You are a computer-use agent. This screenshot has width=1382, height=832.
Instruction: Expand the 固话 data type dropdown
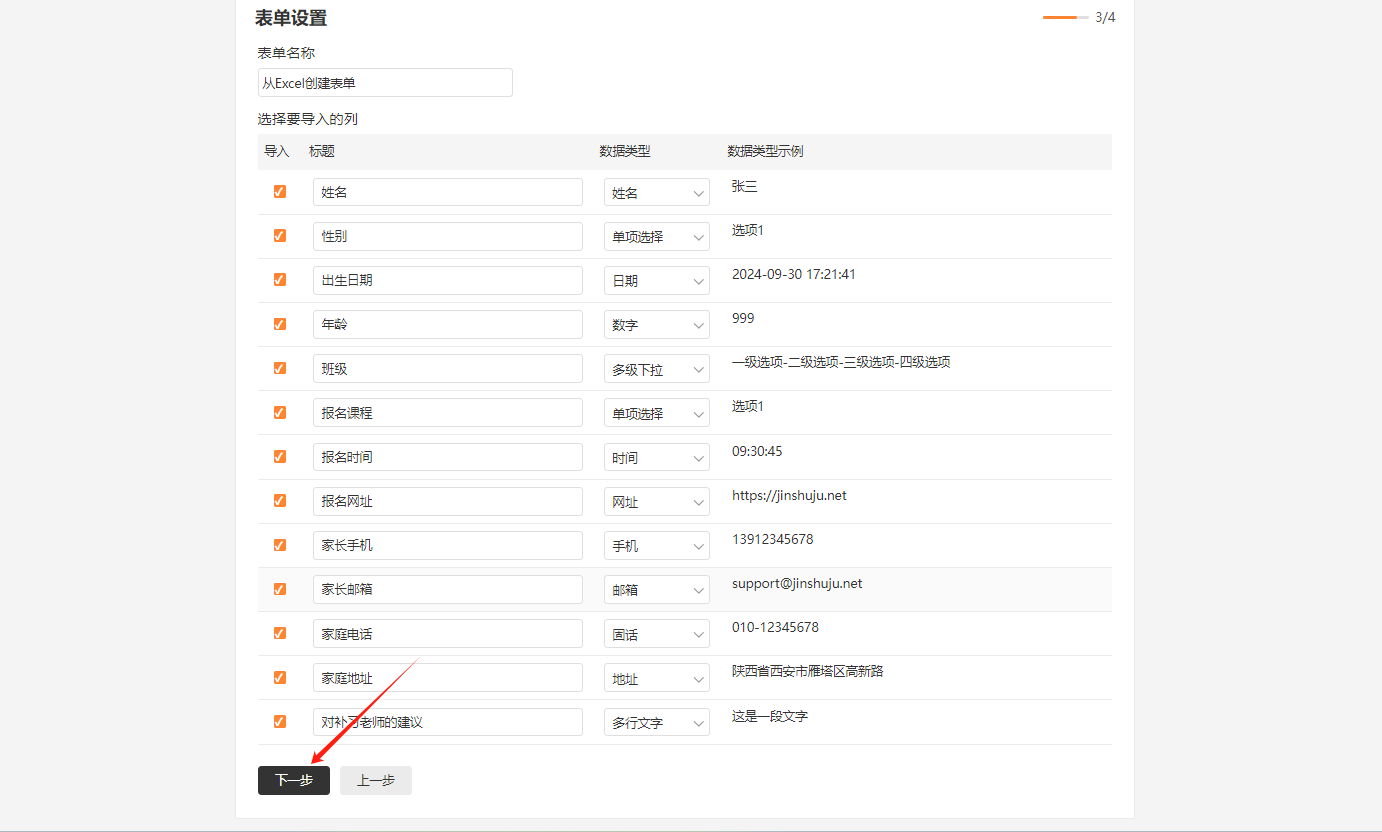click(x=657, y=633)
